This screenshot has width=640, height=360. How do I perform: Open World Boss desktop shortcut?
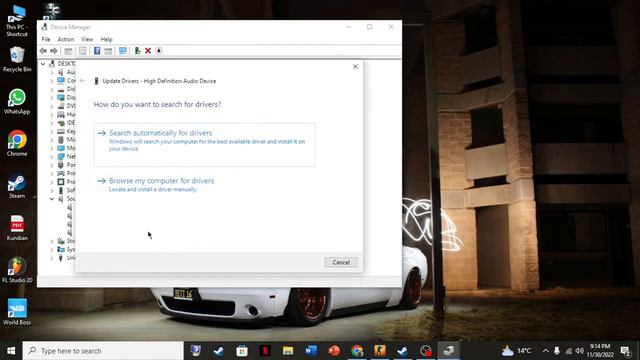[x=17, y=312]
